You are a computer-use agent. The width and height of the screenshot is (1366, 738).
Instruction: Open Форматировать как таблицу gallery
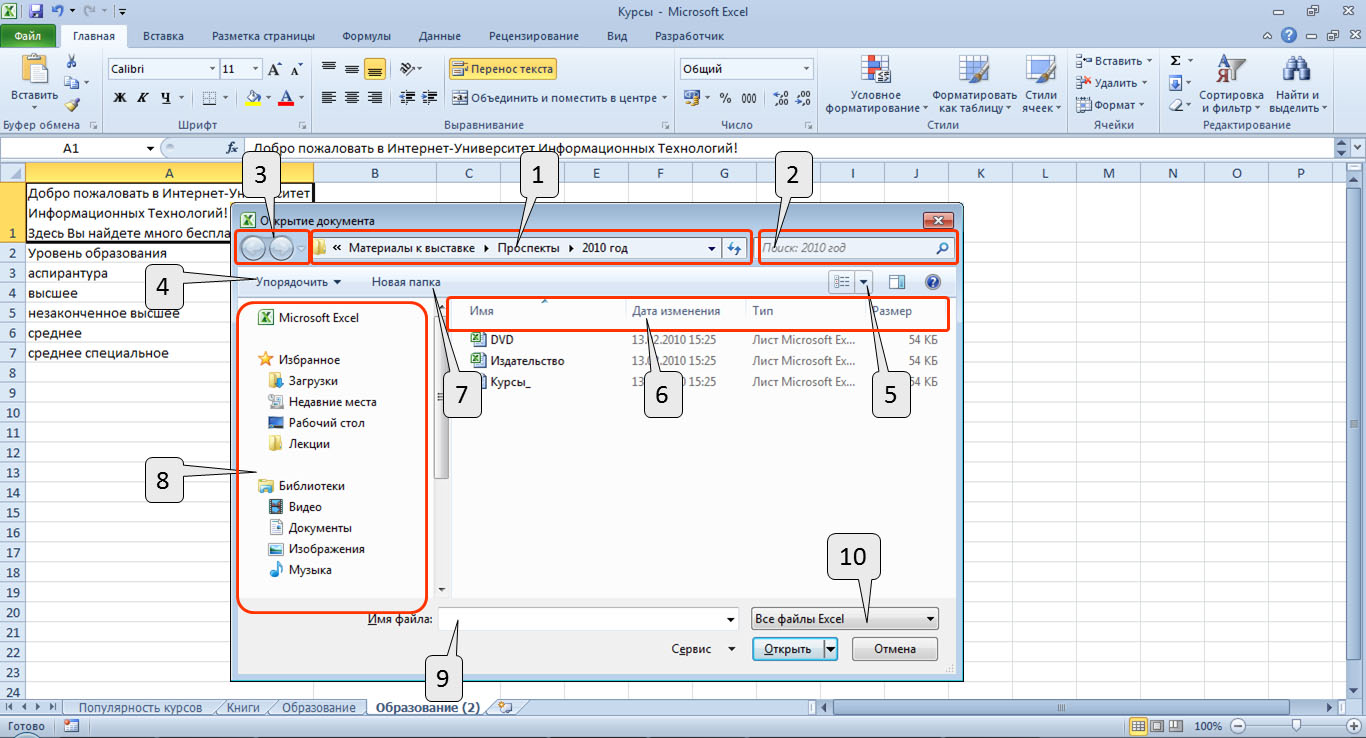973,85
